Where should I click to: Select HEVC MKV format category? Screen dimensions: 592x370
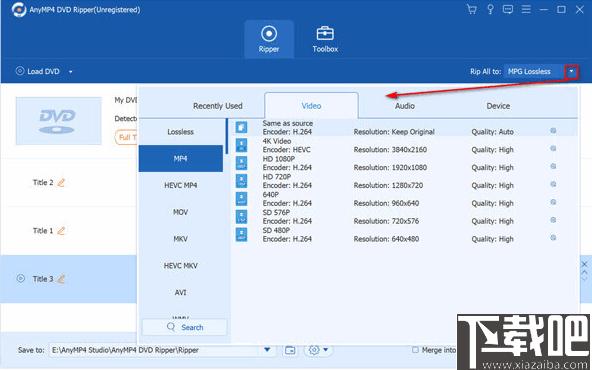click(x=180, y=266)
